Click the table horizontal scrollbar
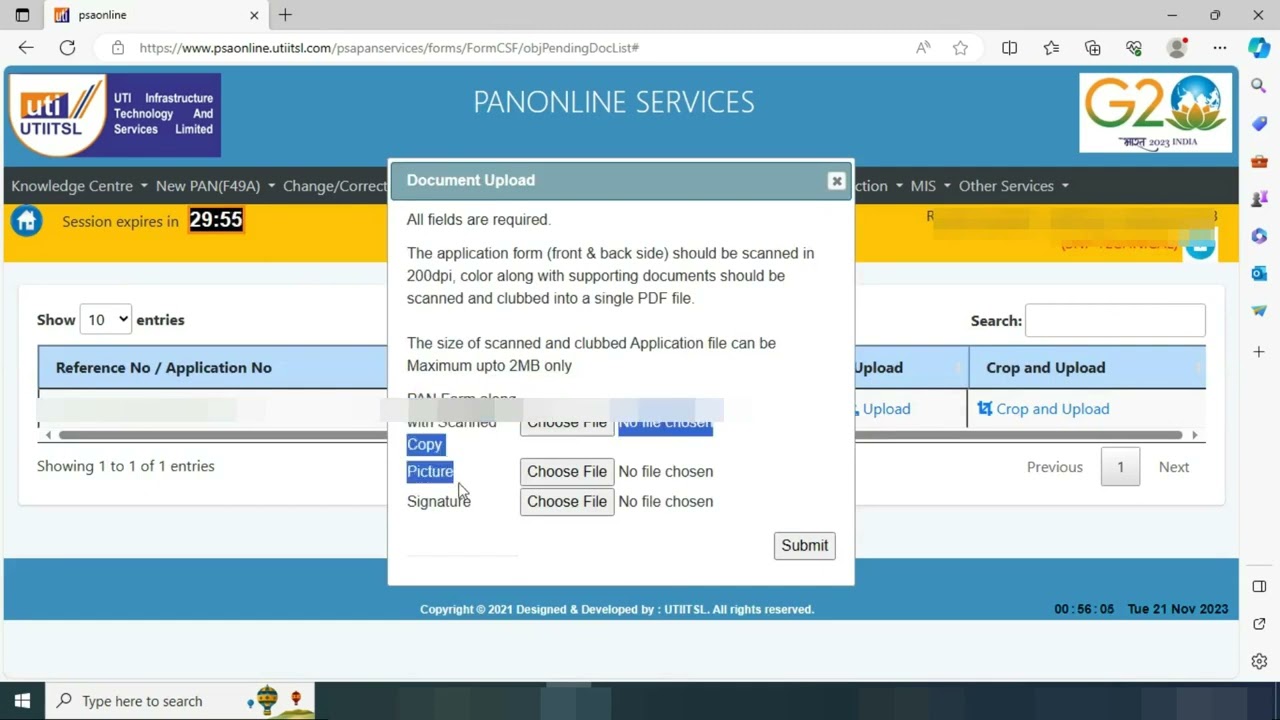1280x720 pixels. 620,435
